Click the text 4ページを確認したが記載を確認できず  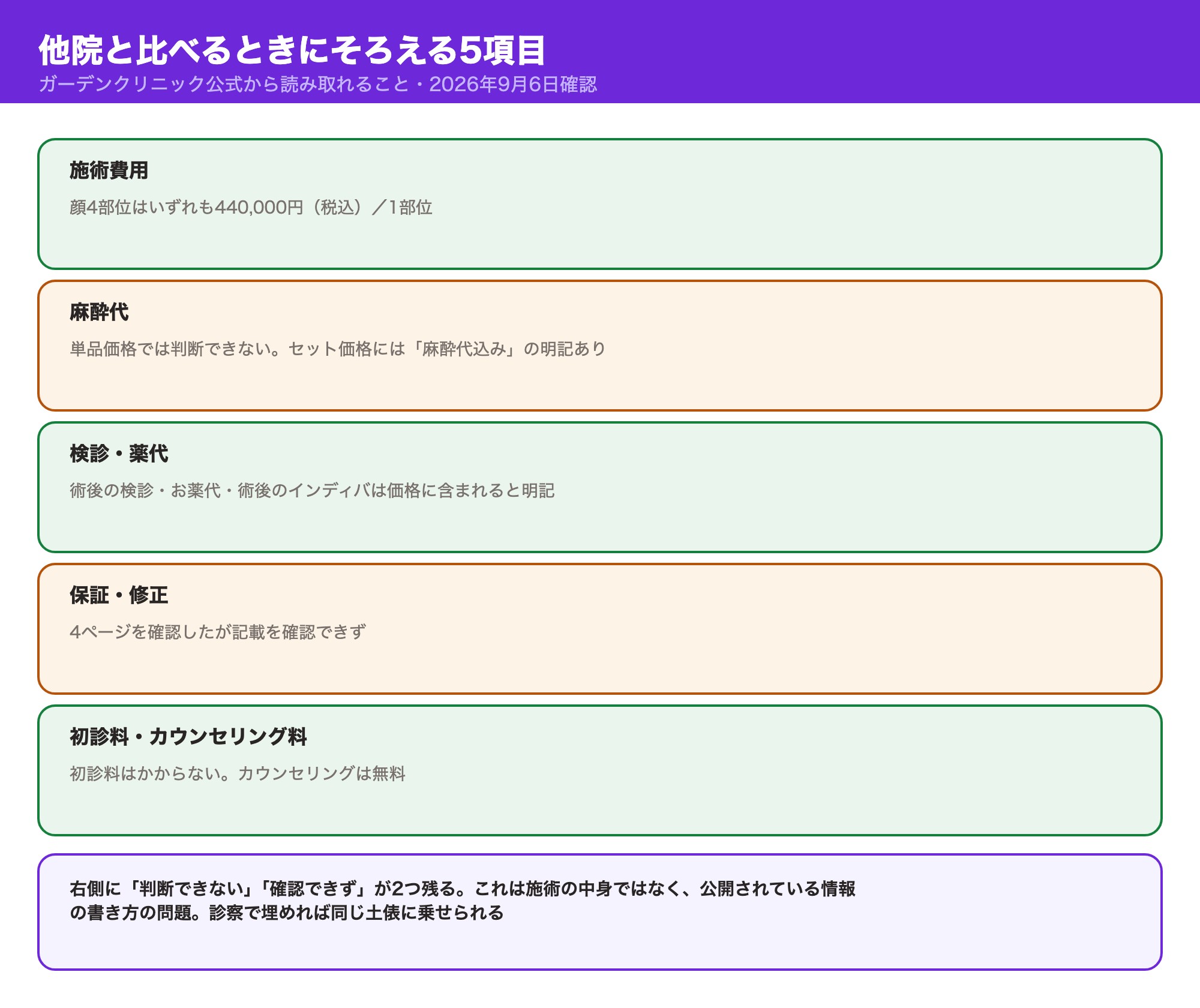[218, 632]
